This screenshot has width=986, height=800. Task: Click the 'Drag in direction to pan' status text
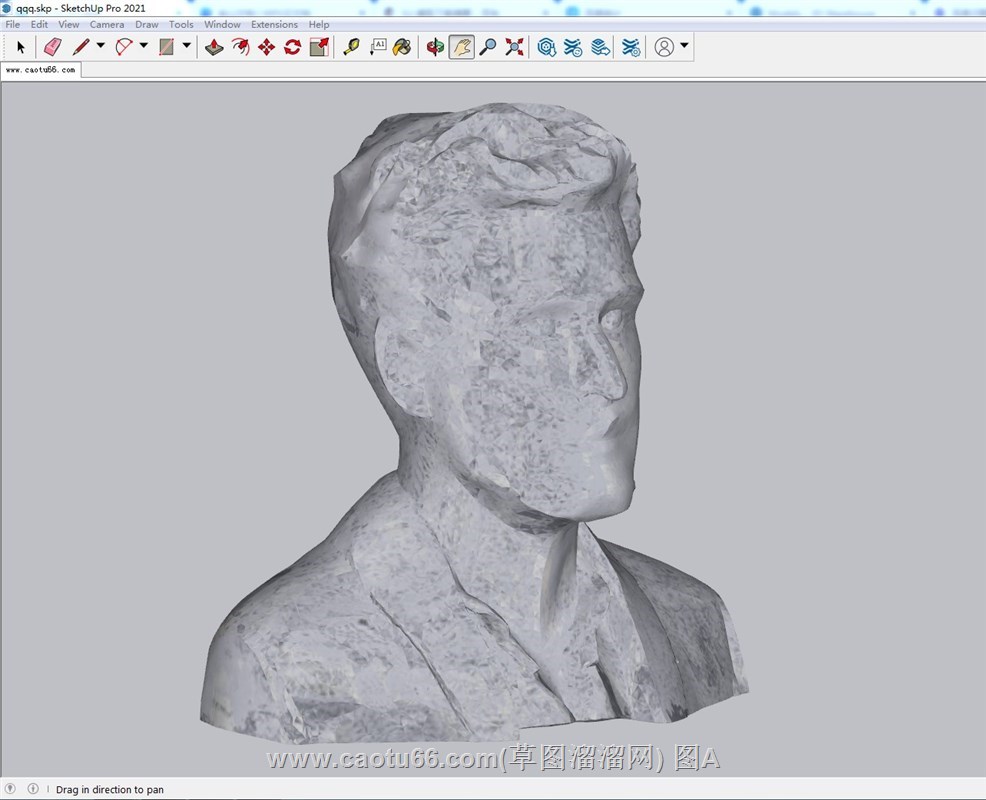click(x=109, y=789)
